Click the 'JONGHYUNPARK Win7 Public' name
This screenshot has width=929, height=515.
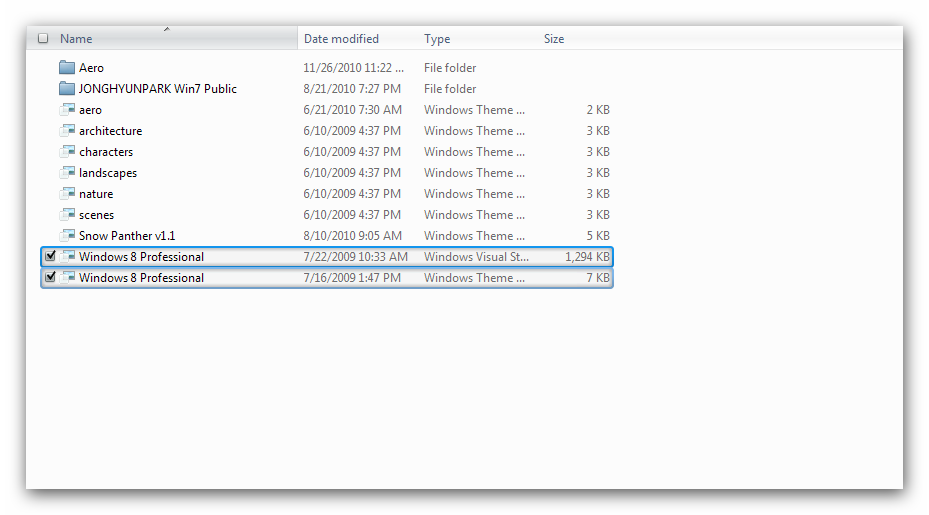click(158, 89)
